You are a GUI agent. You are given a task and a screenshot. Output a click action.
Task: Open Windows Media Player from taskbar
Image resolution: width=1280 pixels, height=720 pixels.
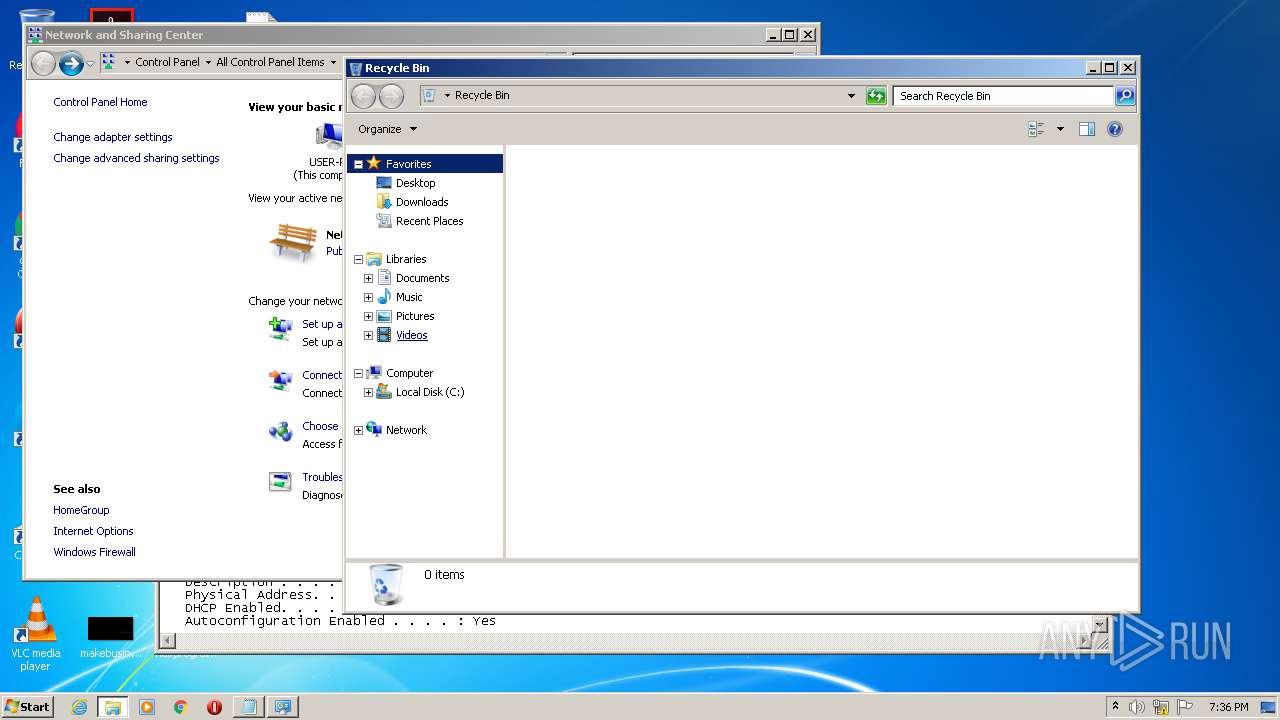tap(147, 707)
